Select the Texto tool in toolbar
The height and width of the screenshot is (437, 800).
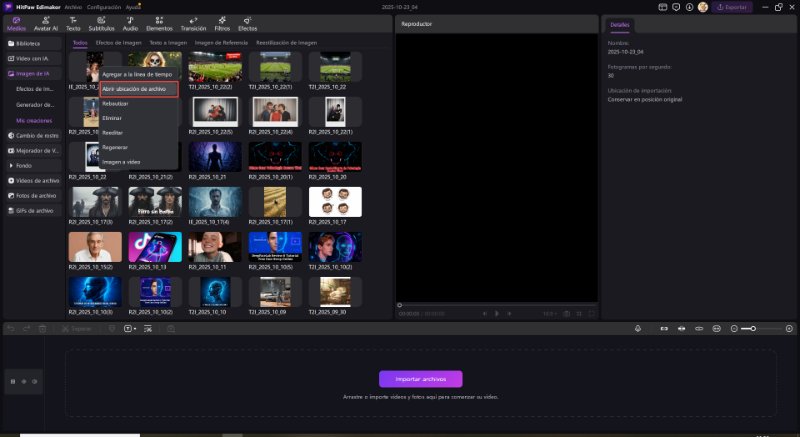click(x=73, y=23)
